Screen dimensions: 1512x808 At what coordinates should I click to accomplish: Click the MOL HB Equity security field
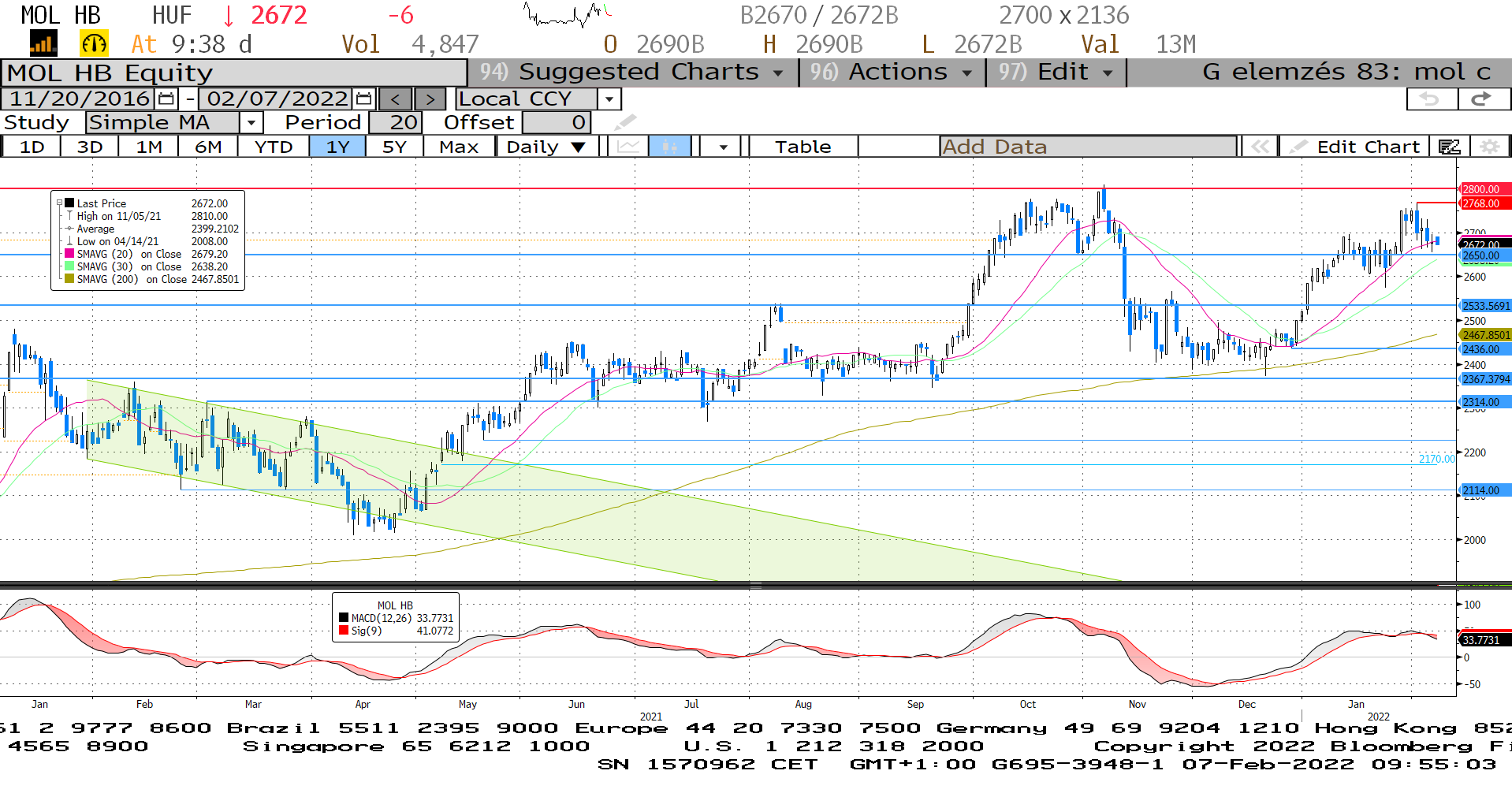(x=235, y=73)
